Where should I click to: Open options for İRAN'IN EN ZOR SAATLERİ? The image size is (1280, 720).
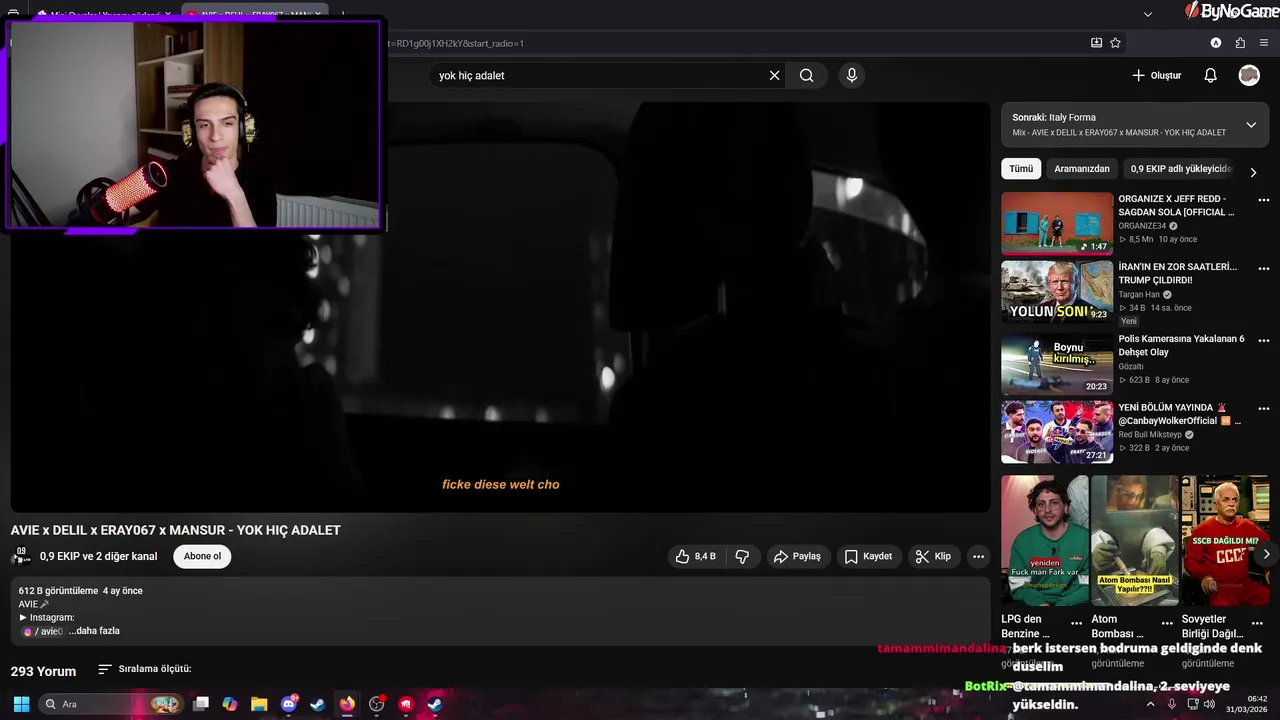pyautogui.click(x=1263, y=269)
